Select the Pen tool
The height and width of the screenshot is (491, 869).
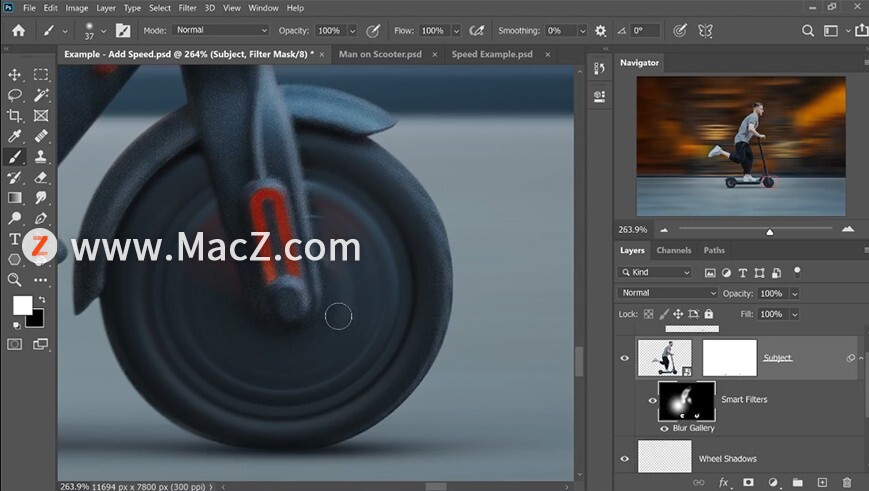pyautogui.click(x=40, y=218)
